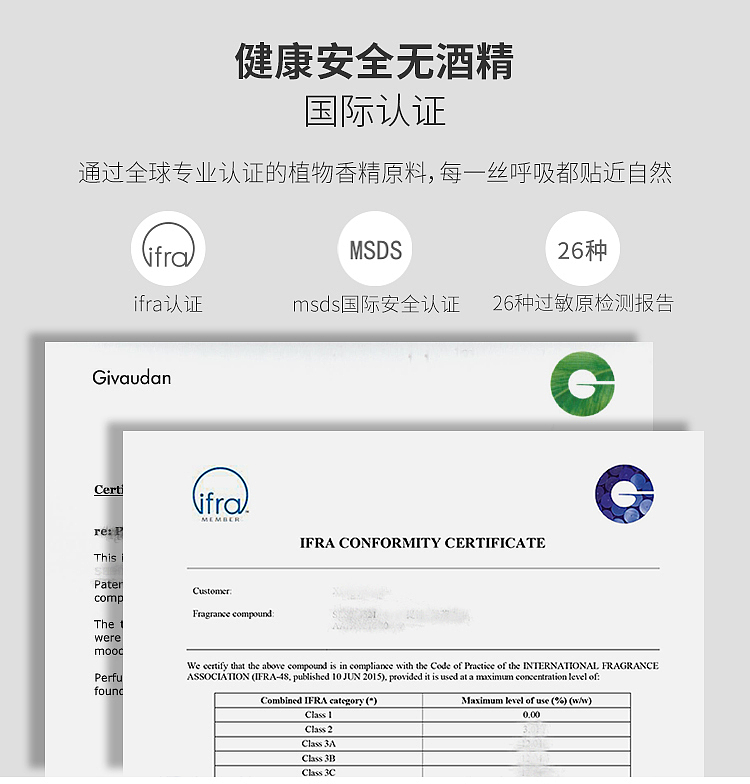
Task: Click the label ifra认证
Action: tap(168, 304)
